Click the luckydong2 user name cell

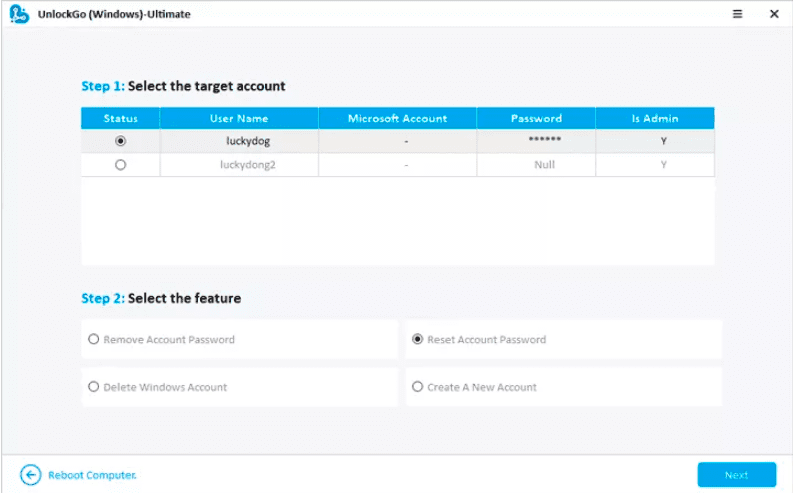248,165
